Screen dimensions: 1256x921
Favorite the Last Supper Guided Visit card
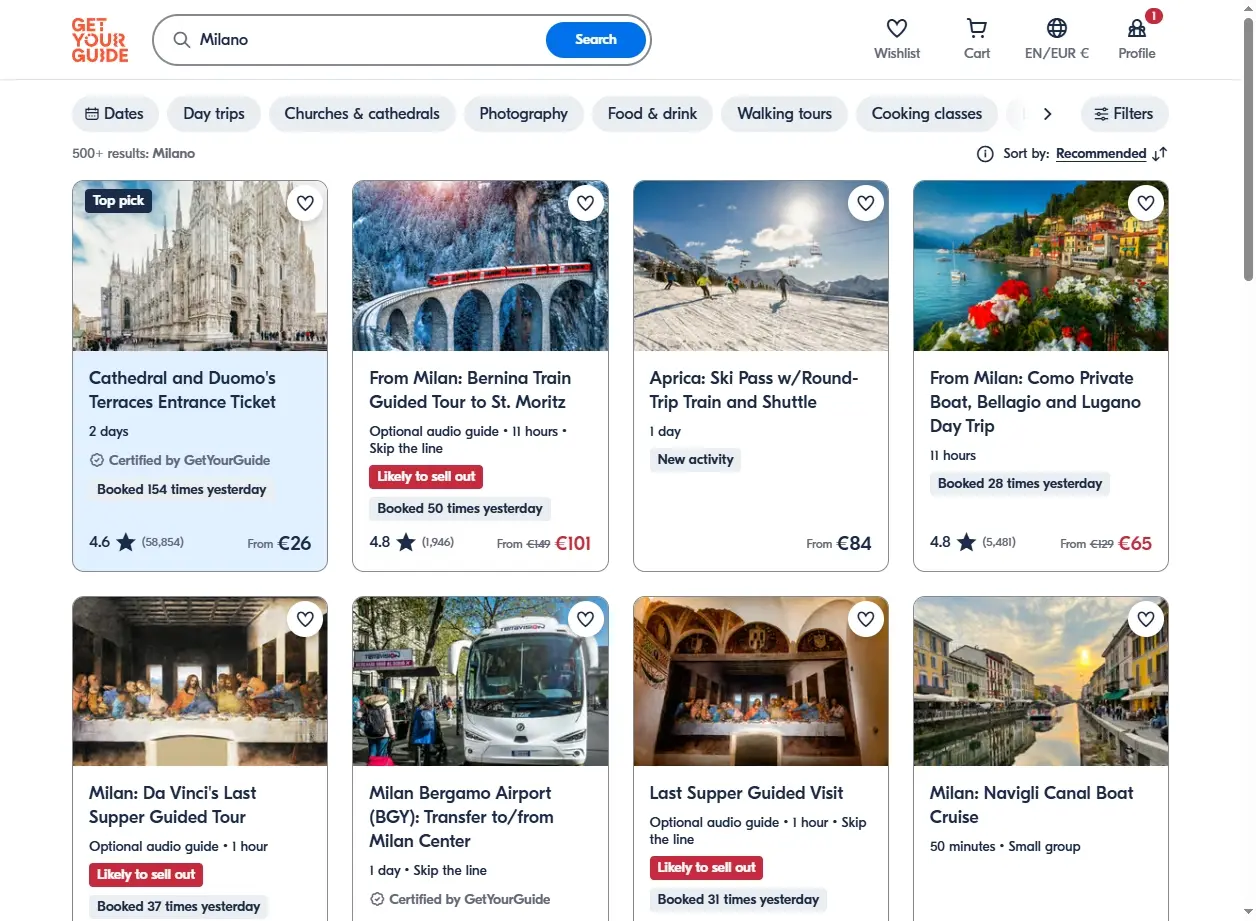[866, 619]
